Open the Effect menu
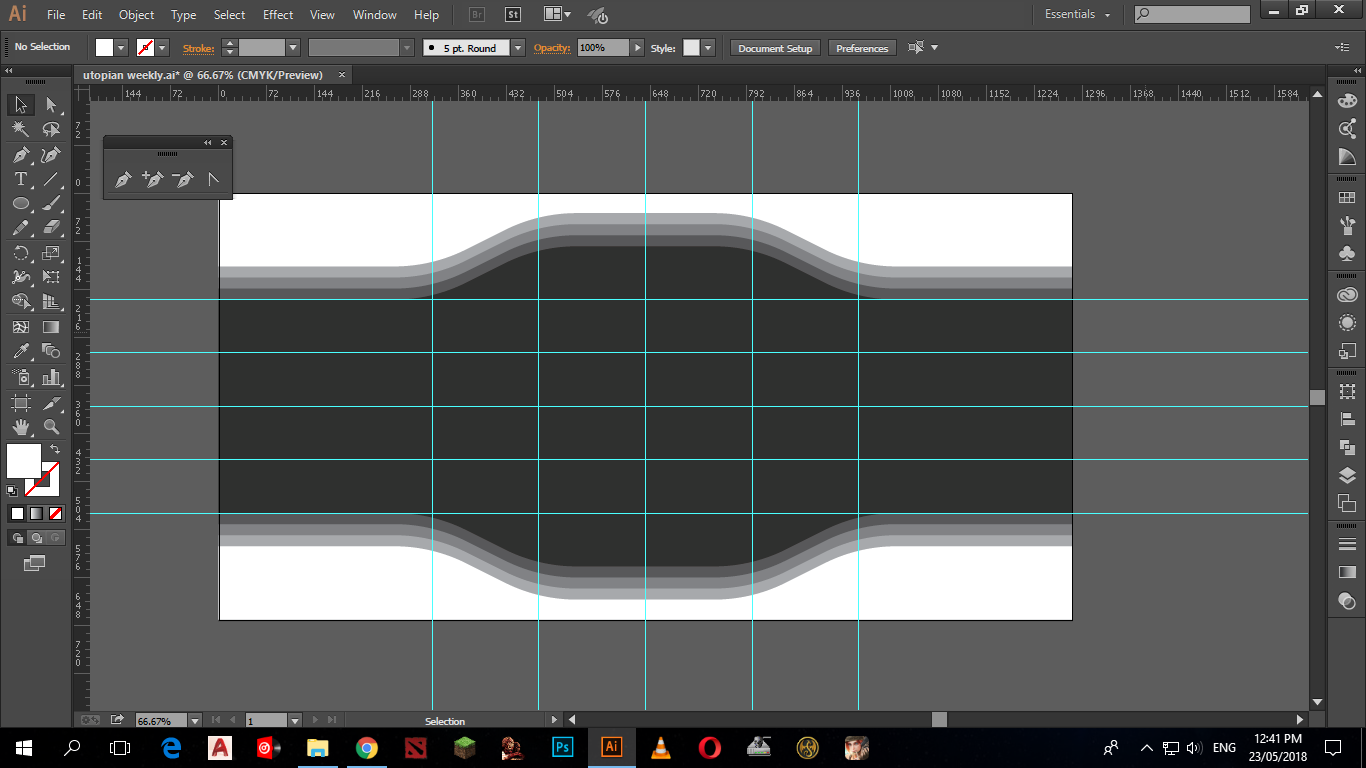1366x768 pixels. click(x=278, y=15)
